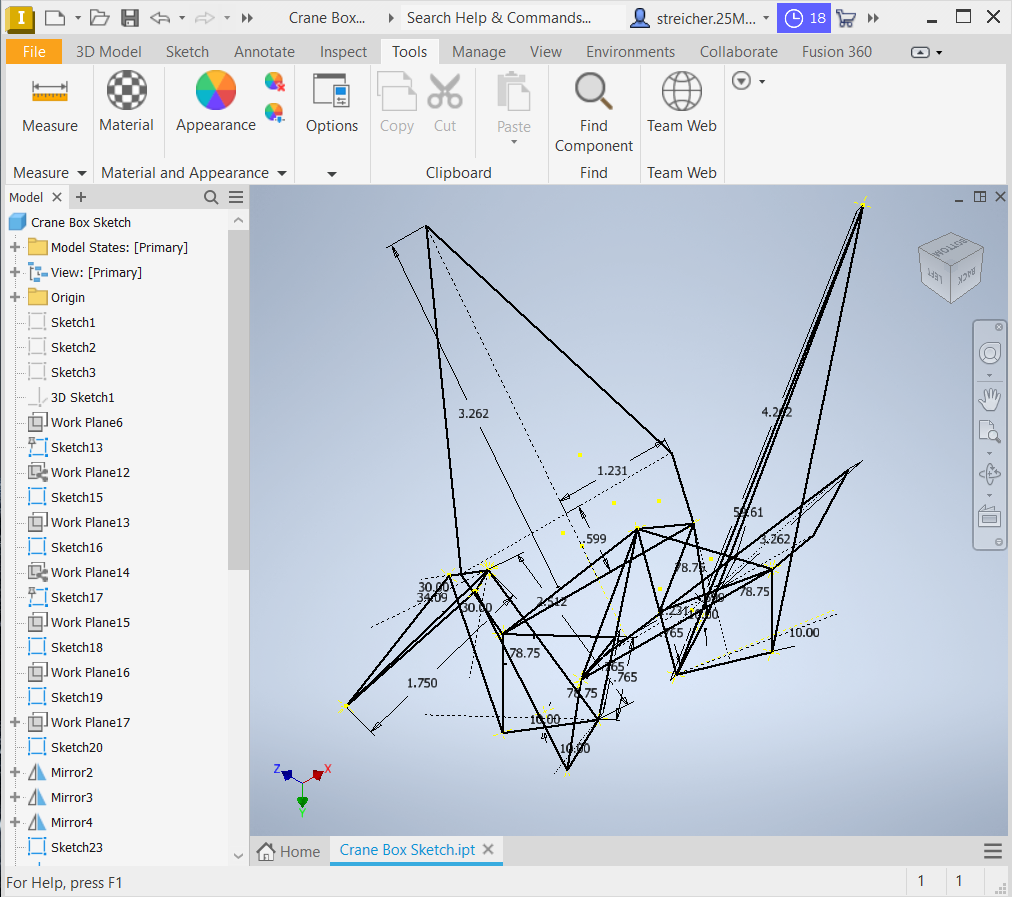The image size is (1012, 897).
Task: Open the Manage ribbon tab
Action: click(479, 52)
